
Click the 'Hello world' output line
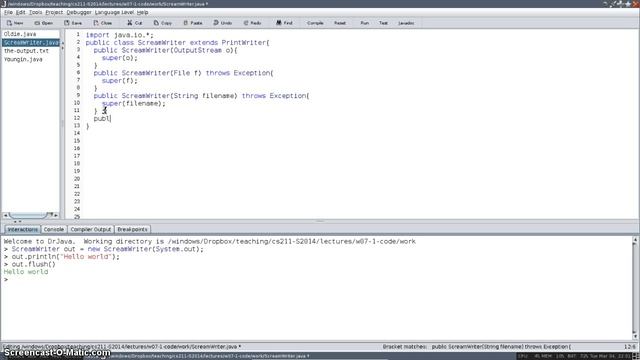[x=26, y=272]
